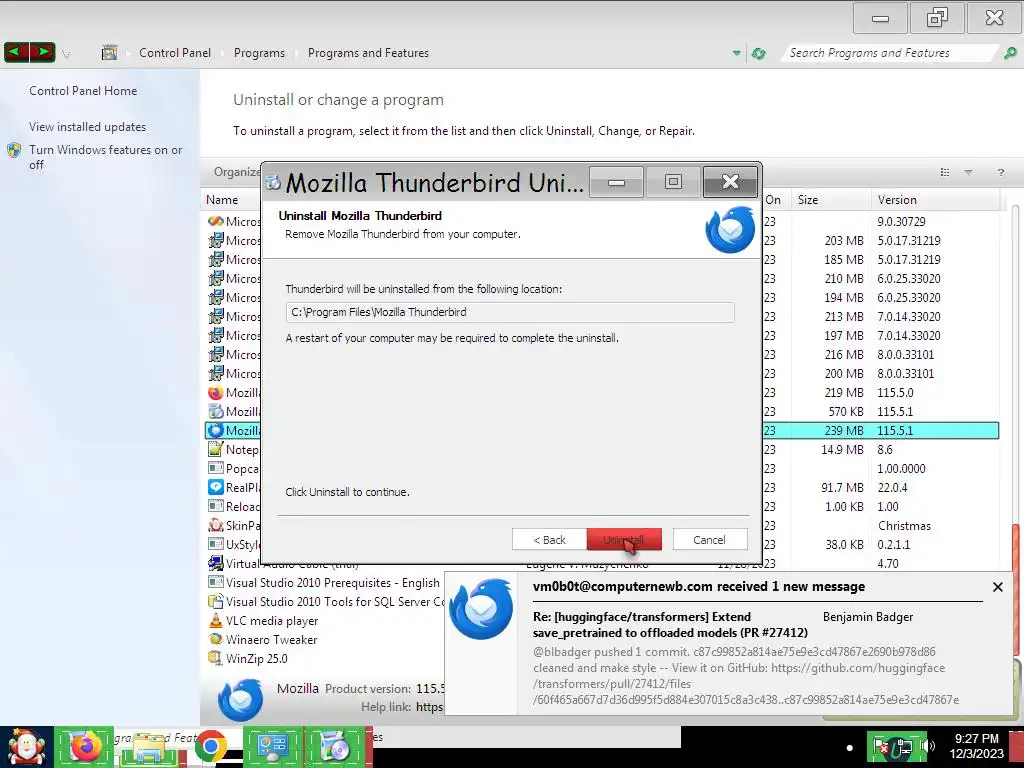Click the Thunderbird logo in the uninstall dialog header
This screenshot has width=1024, height=768.
[730, 230]
